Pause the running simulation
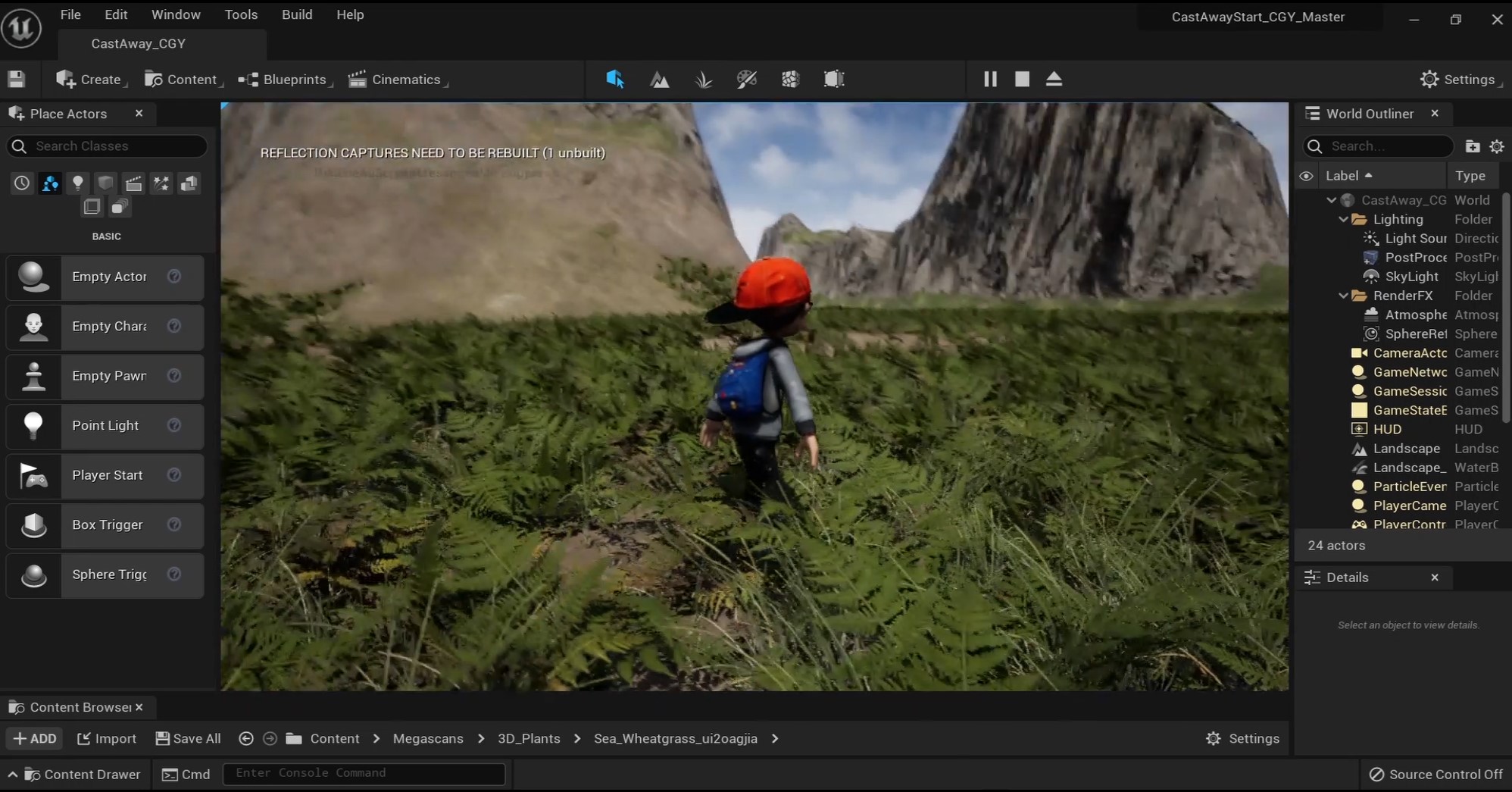Image resolution: width=1512 pixels, height=792 pixels. 990,79
